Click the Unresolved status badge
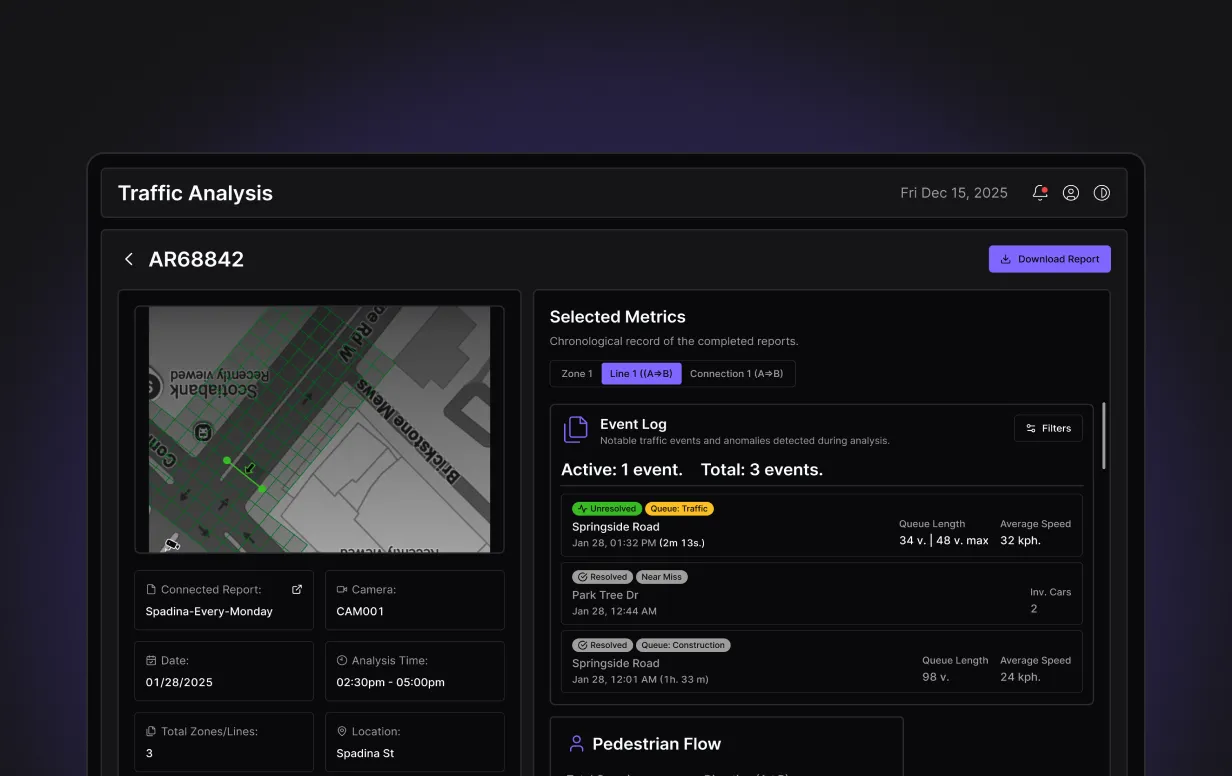This screenshot has width=1232, height=776. pos(607,509)
